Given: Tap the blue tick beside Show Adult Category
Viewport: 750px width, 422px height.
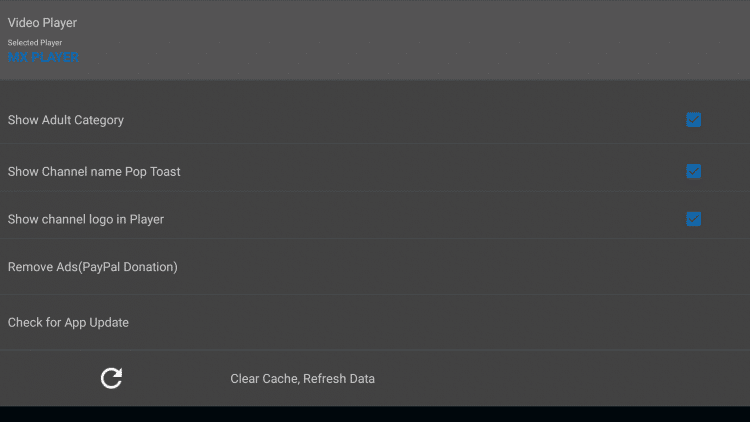Looking at the screenshot, I should (694, 120).
